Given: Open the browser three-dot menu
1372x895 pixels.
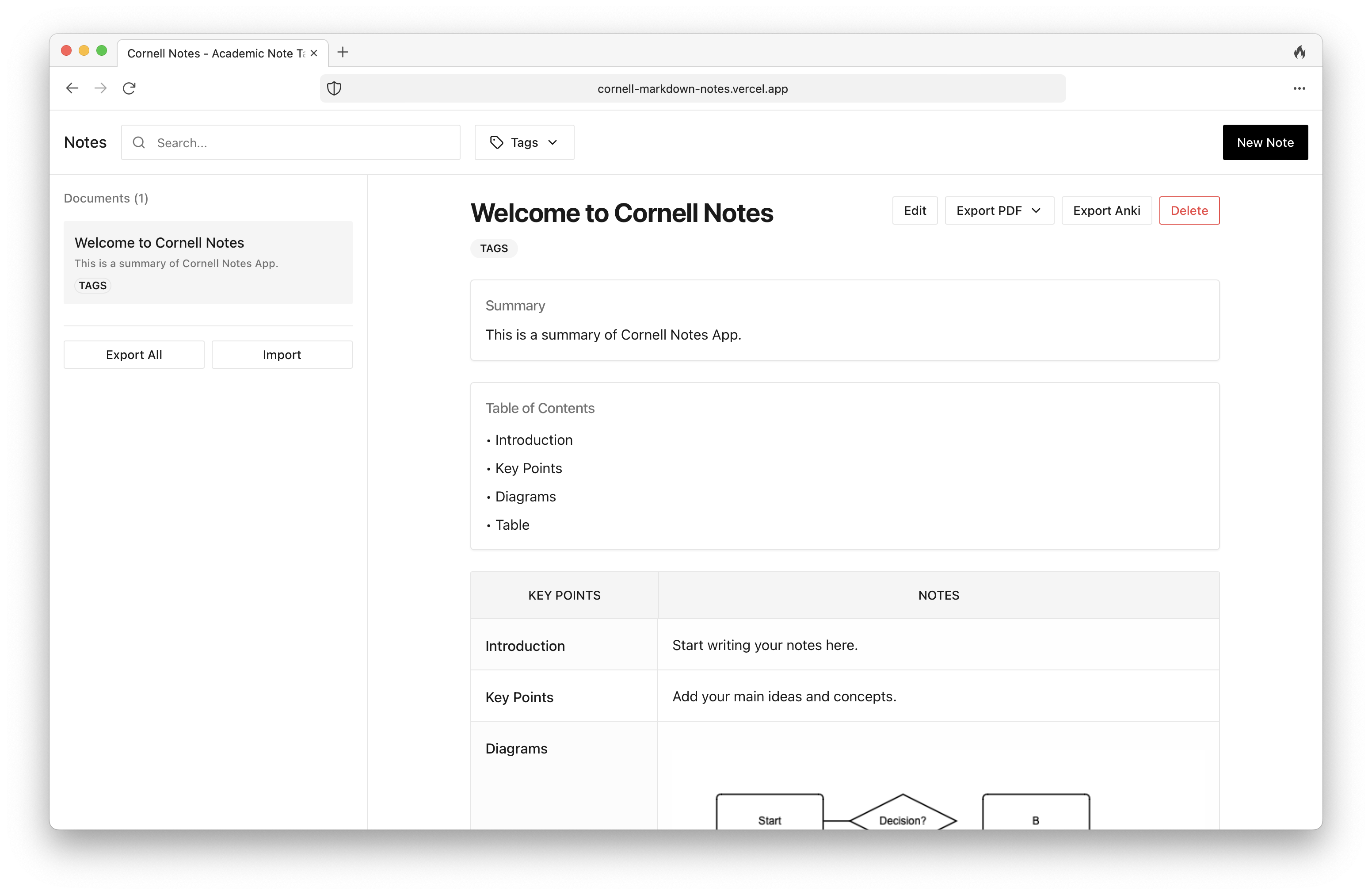Looking at the screenshot, I should pyautogui.click(x=1299, y=88).
